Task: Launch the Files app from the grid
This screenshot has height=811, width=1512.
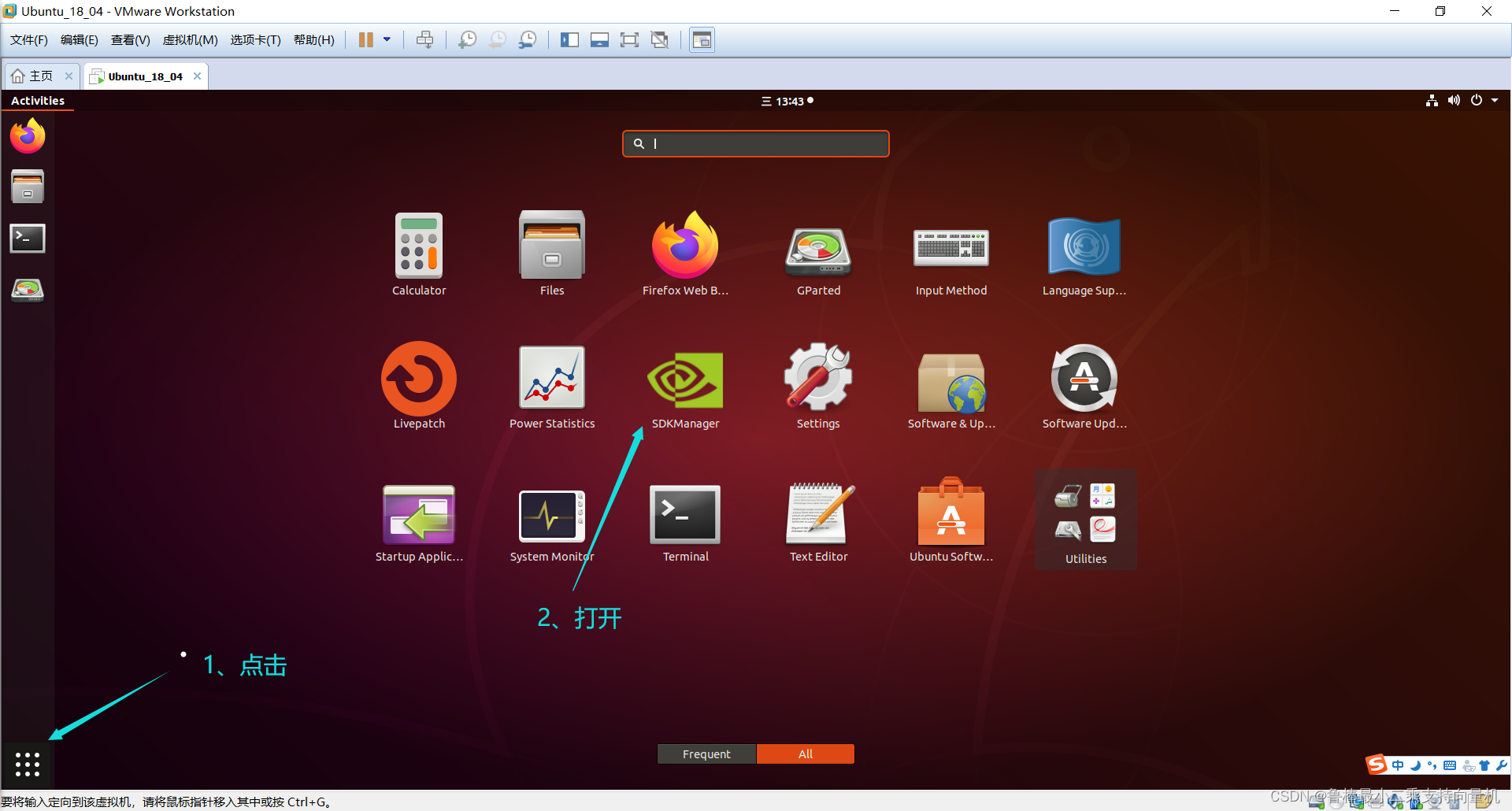Action: (x=552, y=254)
